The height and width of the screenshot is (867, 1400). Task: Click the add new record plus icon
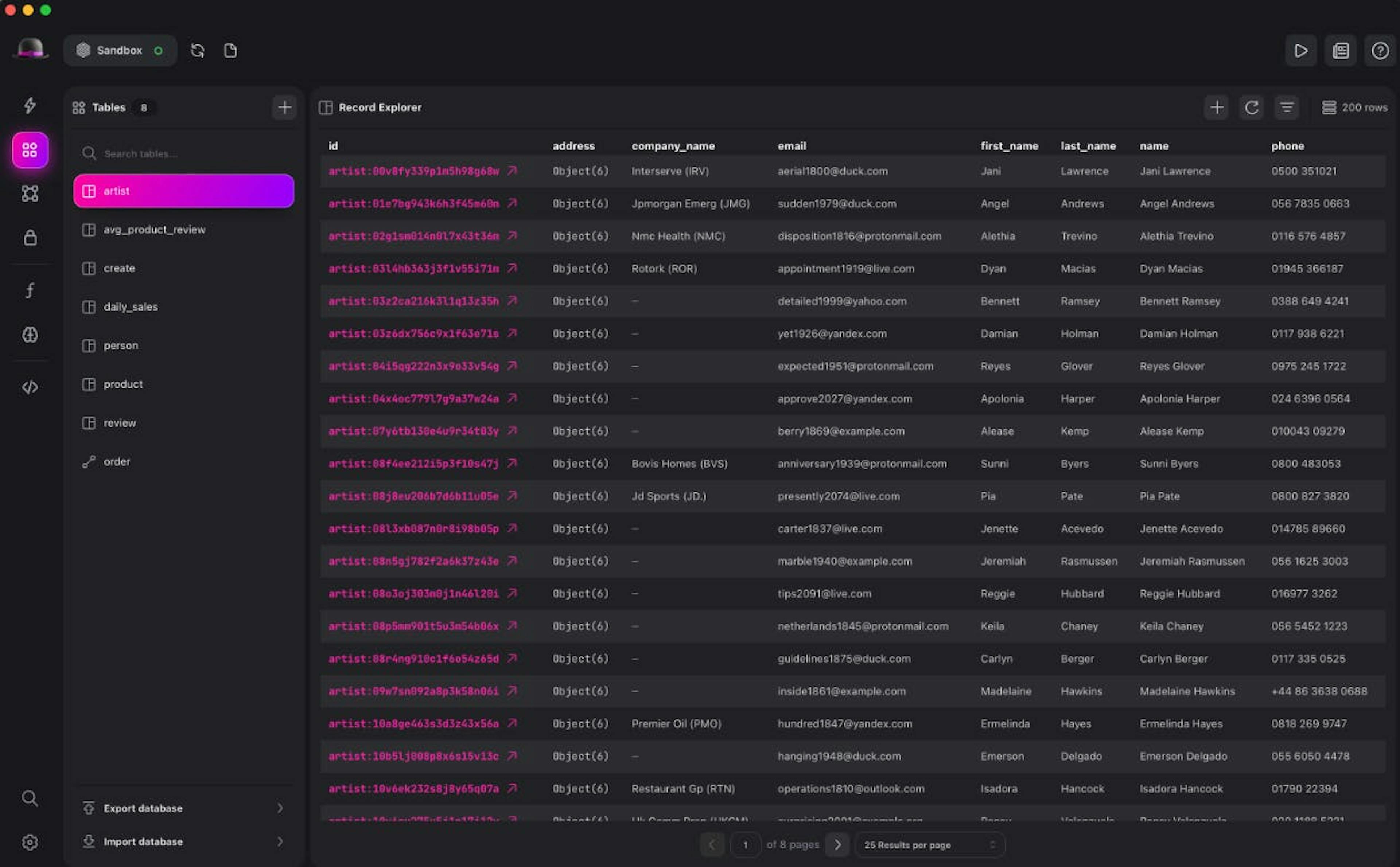coord(1216,107)
